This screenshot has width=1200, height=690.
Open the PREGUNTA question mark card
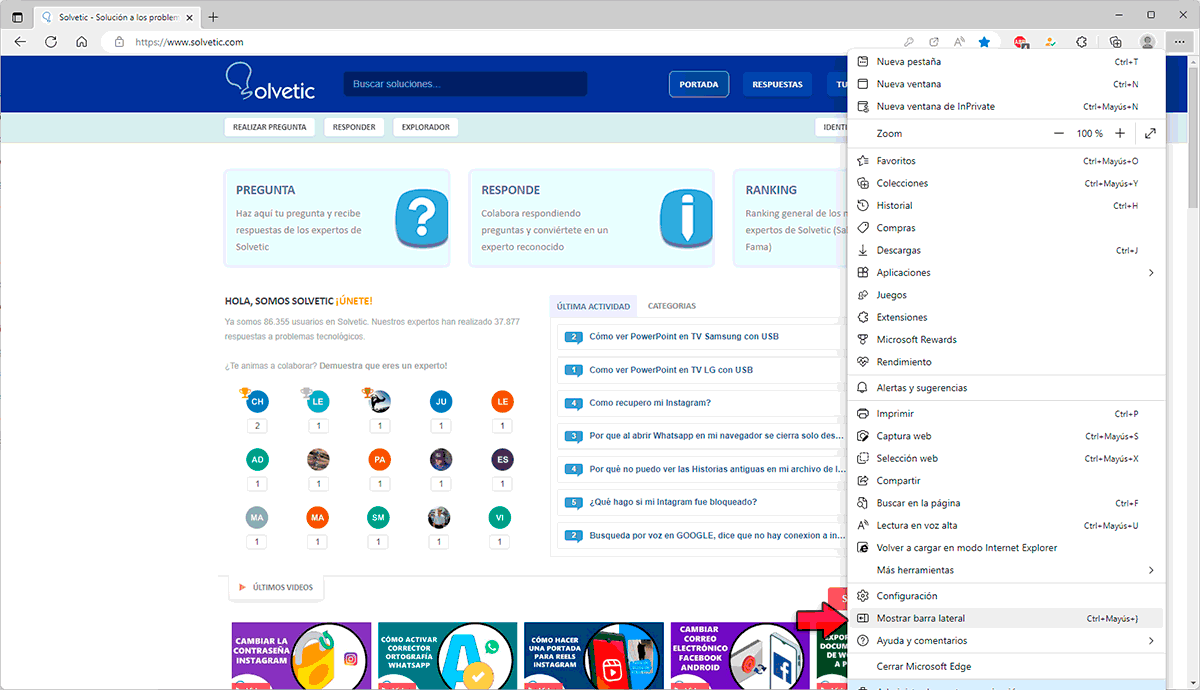pyautogui.click(x=337, y=218)
